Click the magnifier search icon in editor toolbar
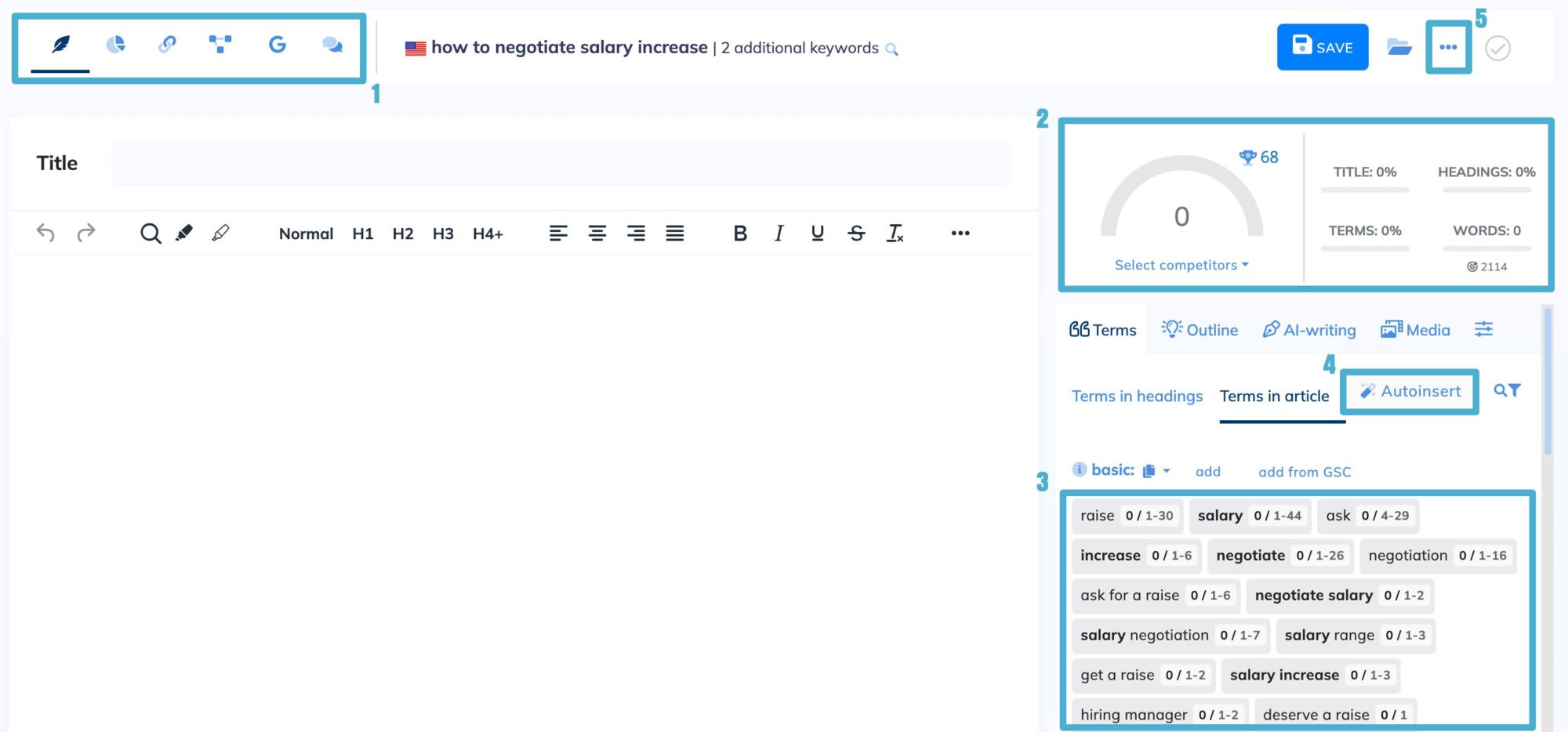Viewport: 1568px width, 732px height. click(x=150, y=233)
